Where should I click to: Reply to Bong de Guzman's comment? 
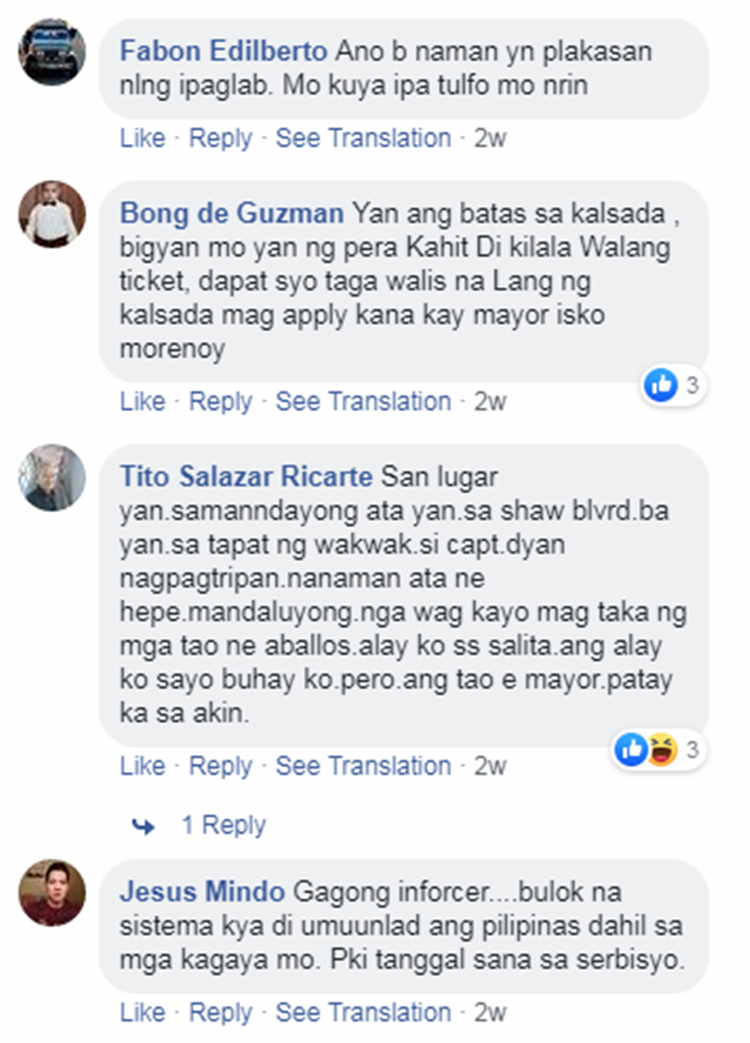click(220, 402)
